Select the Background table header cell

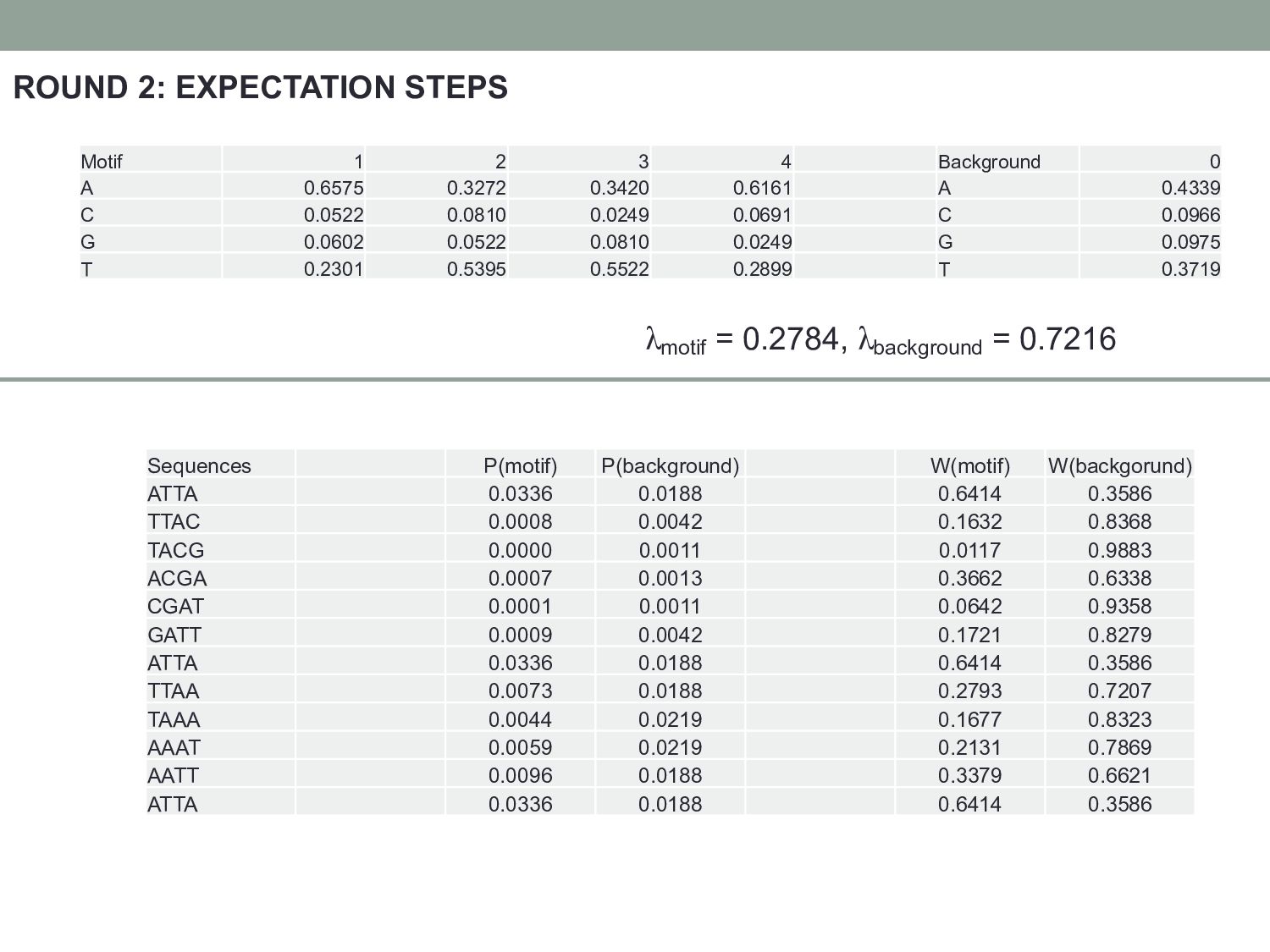click(989, 162)
